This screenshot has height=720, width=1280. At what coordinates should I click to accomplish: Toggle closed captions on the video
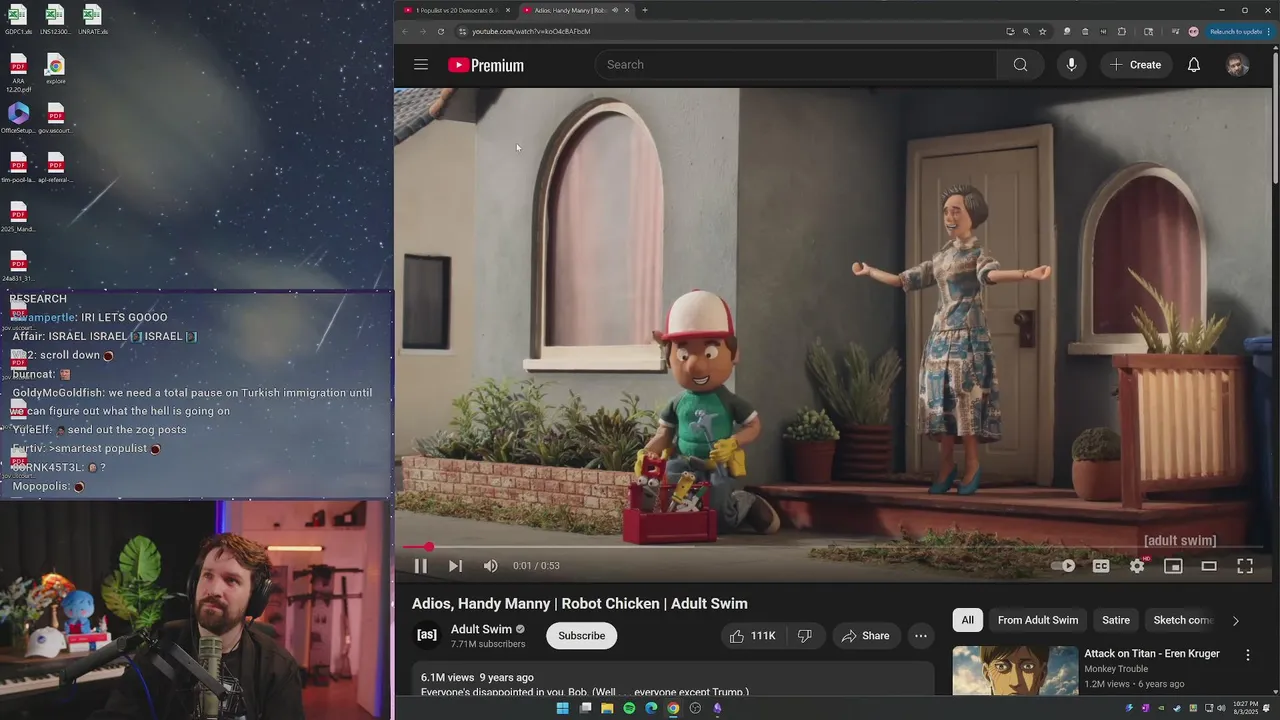coord(1101,566)
